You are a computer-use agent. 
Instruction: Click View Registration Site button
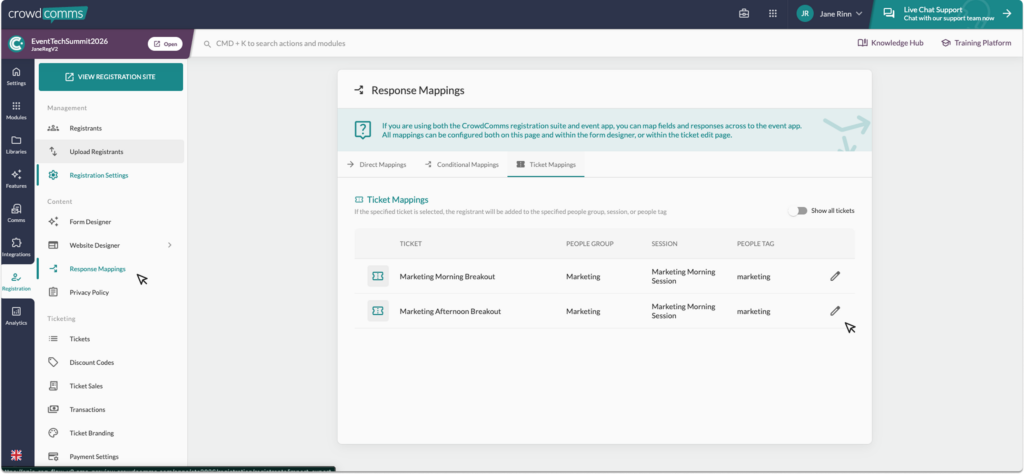[x=111, y=77]
